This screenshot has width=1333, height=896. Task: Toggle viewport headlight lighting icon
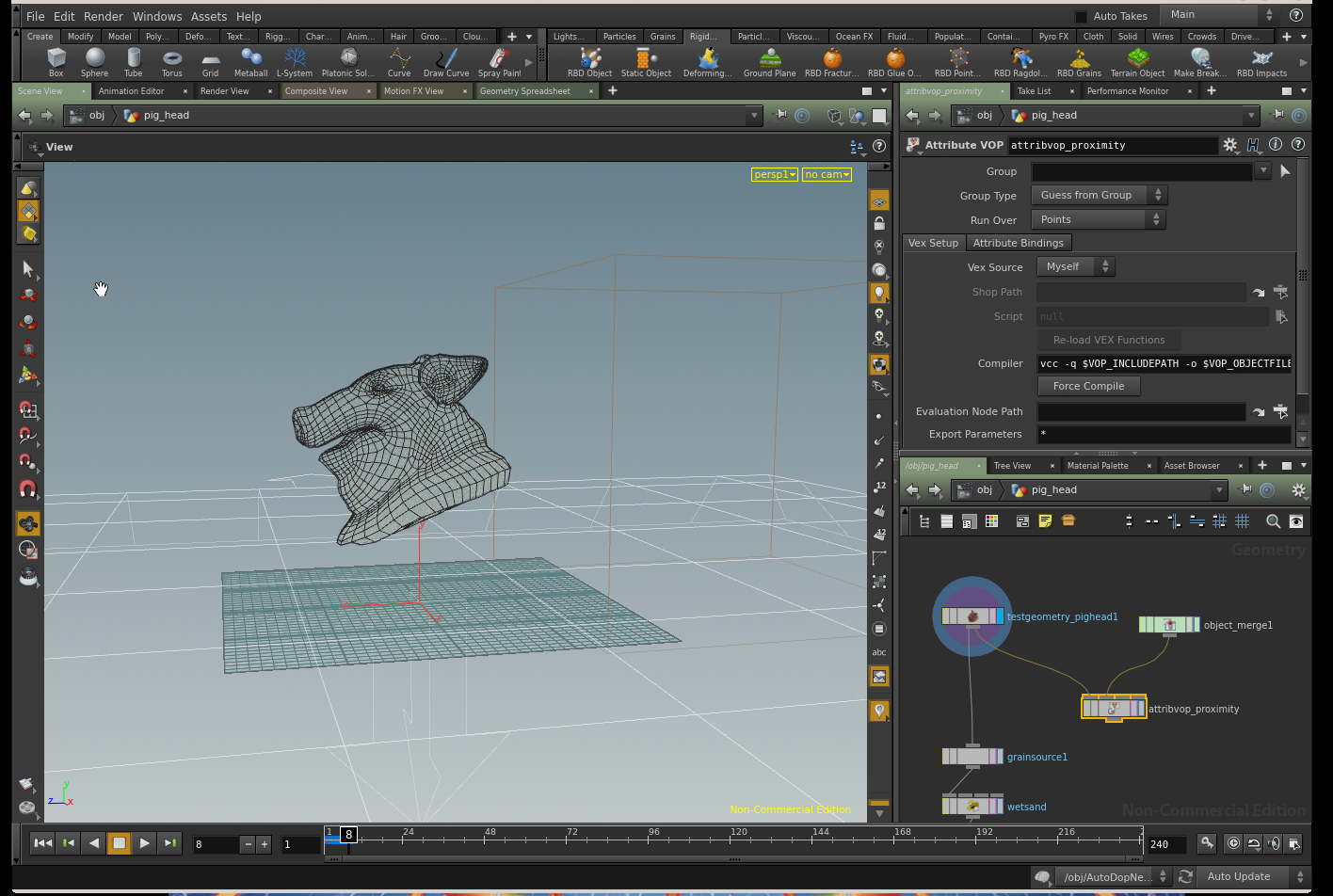(x=879, y=293)
